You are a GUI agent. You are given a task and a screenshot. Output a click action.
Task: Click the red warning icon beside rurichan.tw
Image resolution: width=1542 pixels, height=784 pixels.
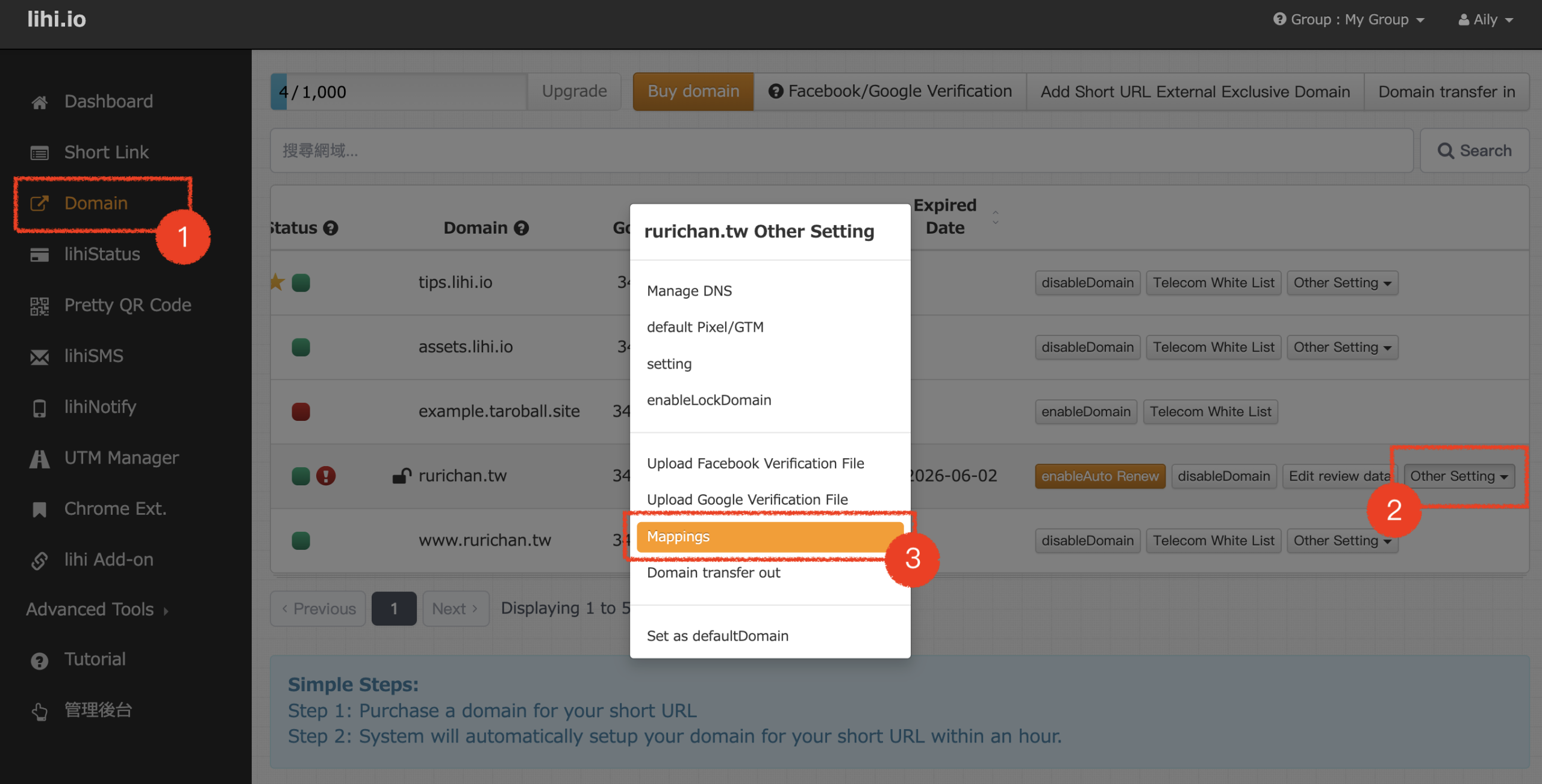[326, 476]
